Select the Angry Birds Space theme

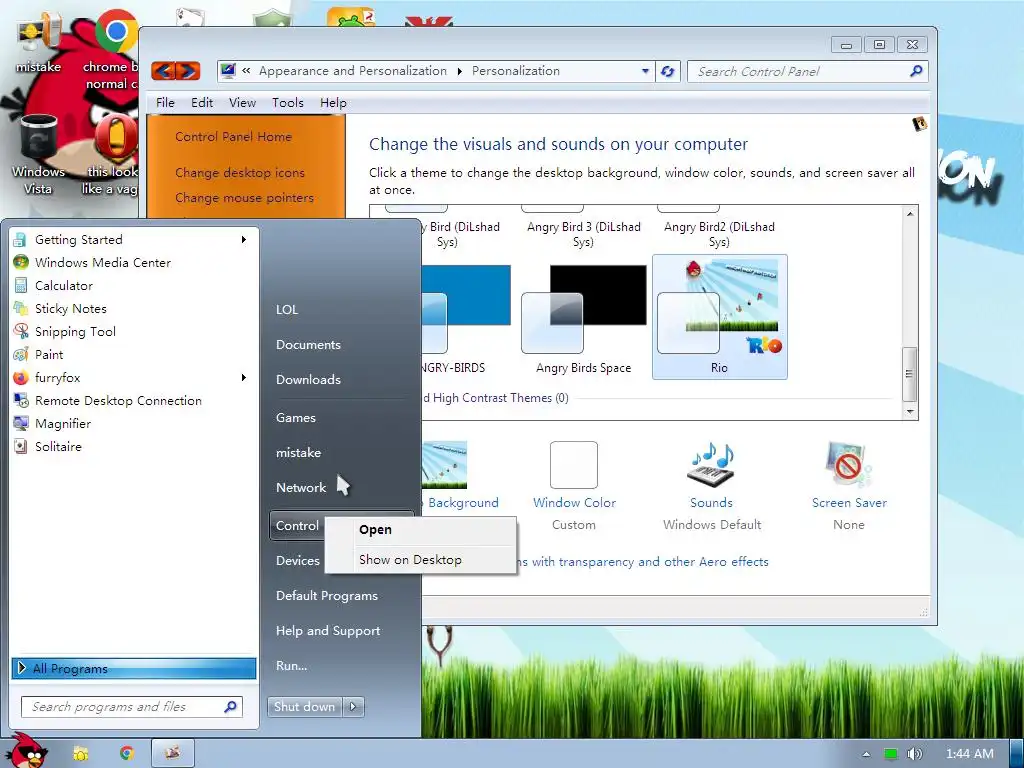[x=583, y=319]
